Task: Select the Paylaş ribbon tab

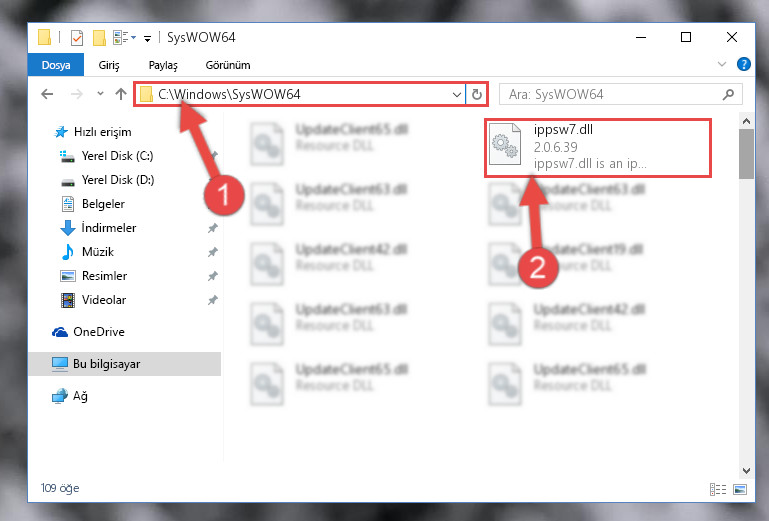Action: pyautogui.click(x=163, y=65)
